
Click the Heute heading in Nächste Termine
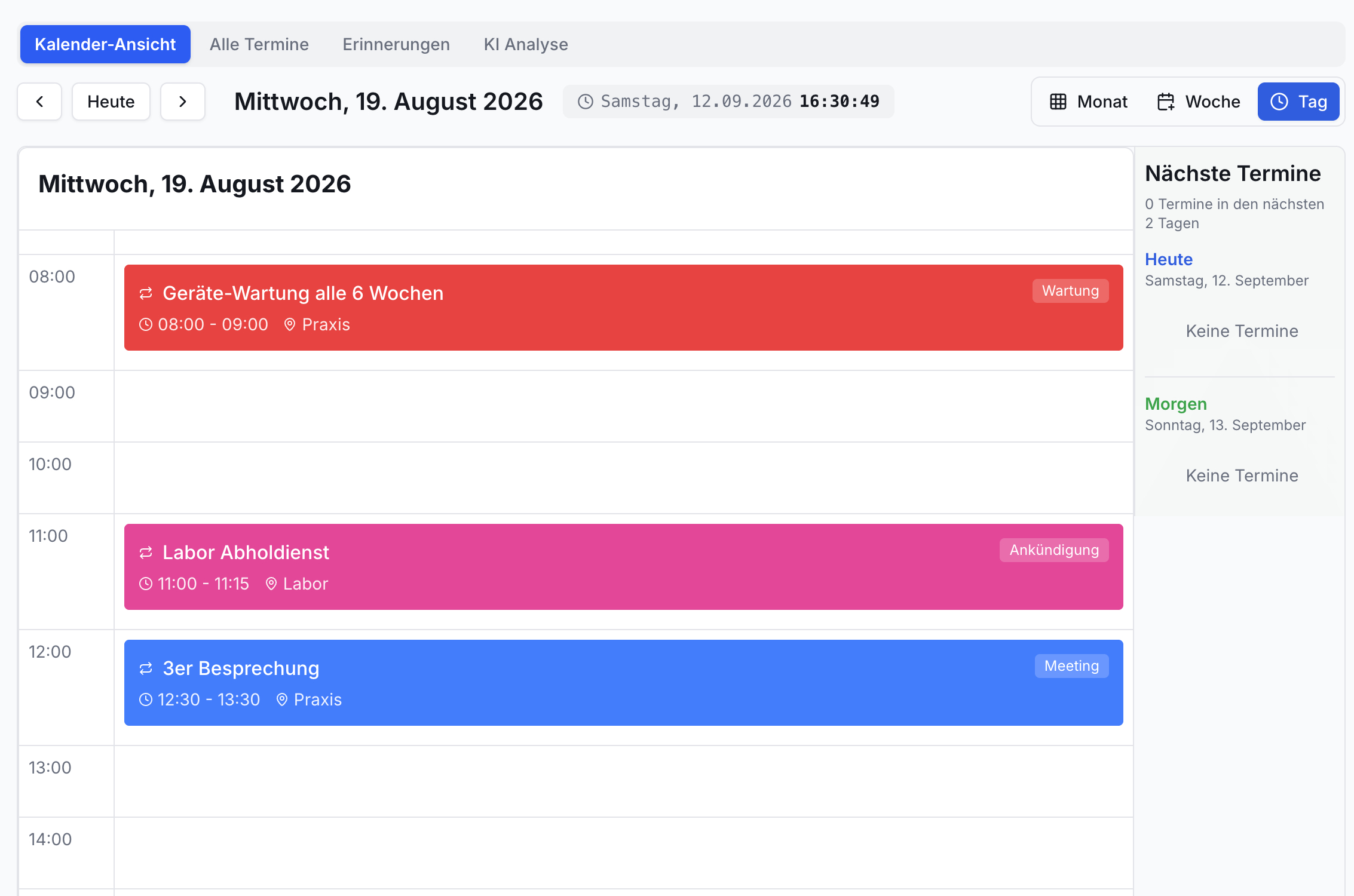(1169, 259)
